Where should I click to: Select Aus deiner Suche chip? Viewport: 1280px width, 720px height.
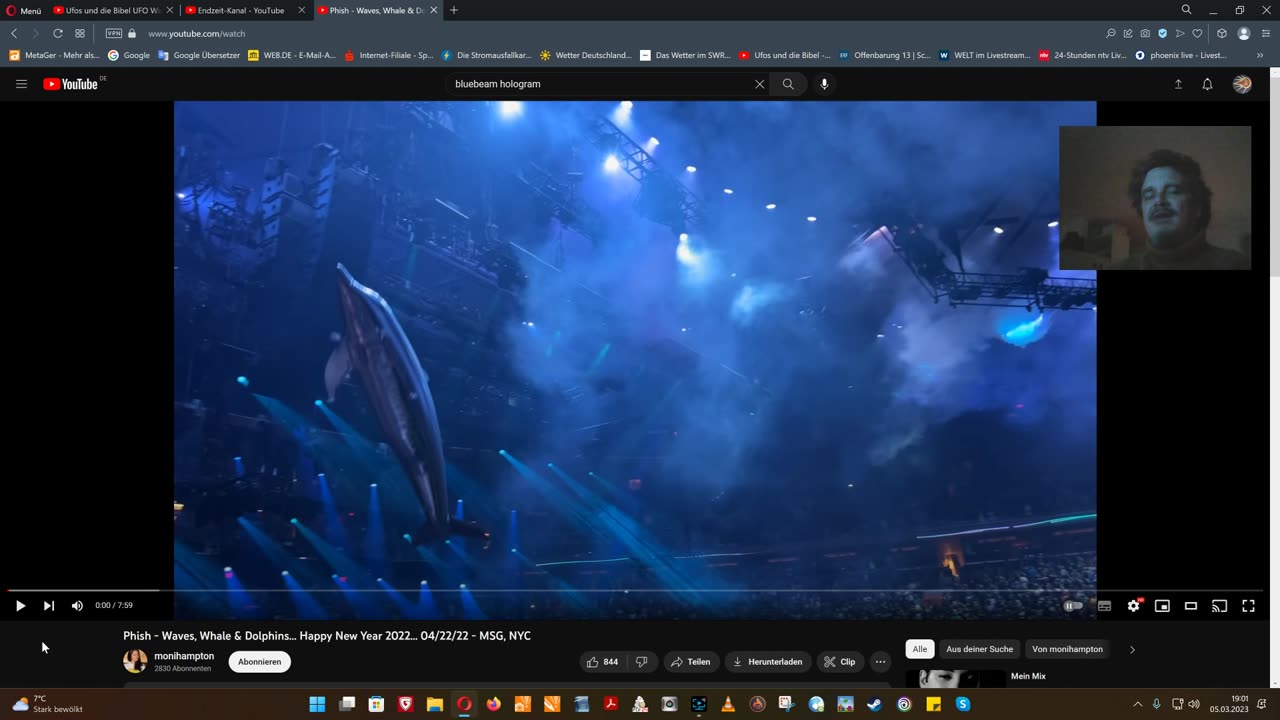(x=980, y=649)
